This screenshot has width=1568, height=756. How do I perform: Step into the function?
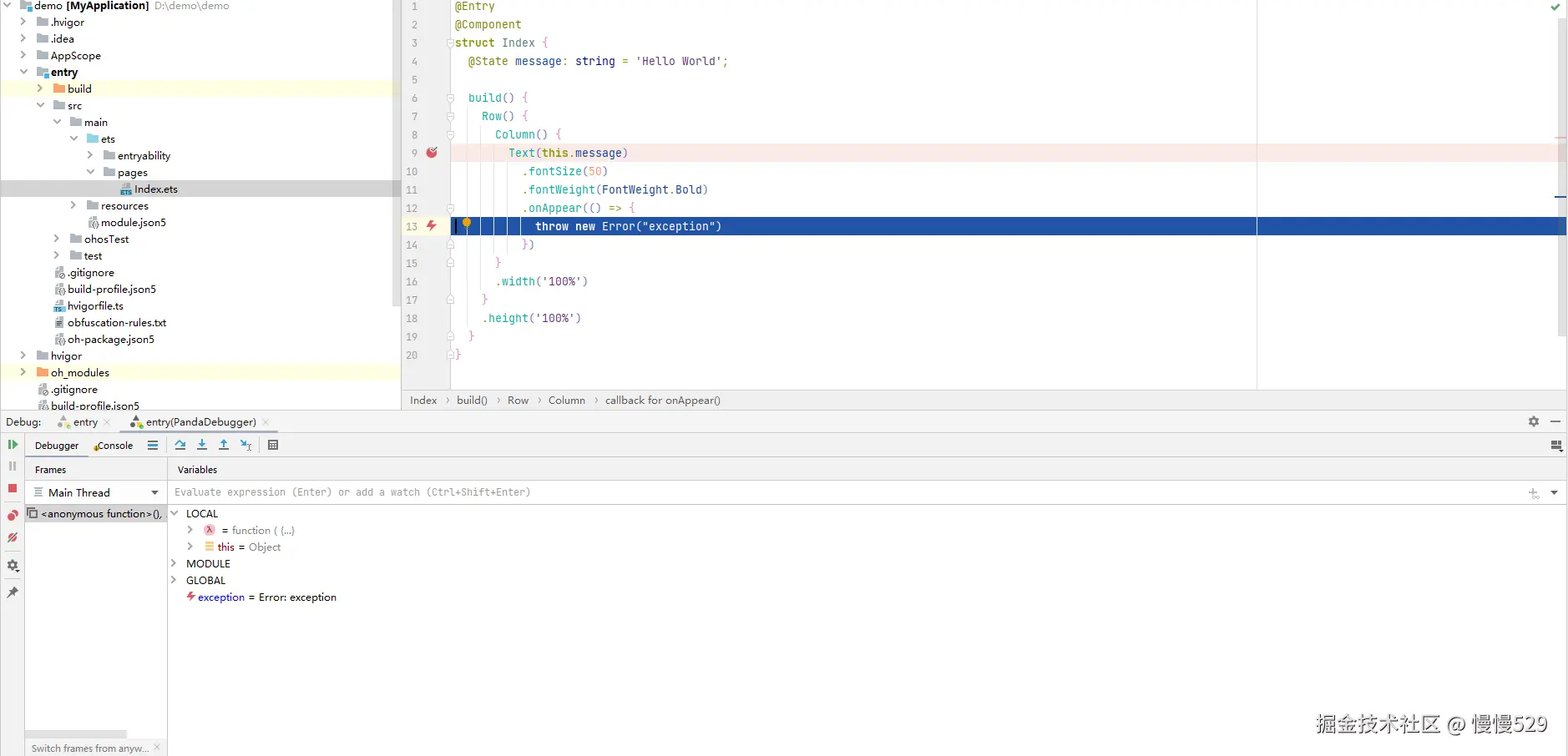click(202, 446)
